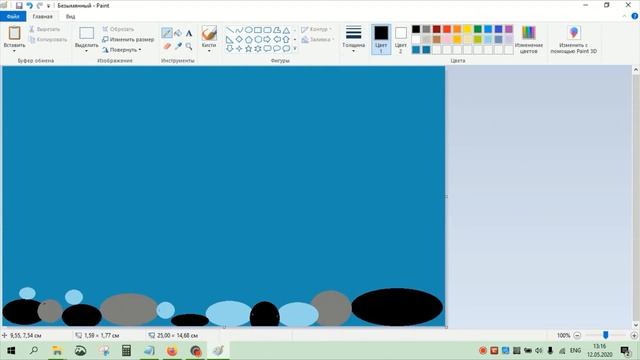Screen dimensions: 640x360
Task: Undo the last action
Action: click(x=29, y=6)
